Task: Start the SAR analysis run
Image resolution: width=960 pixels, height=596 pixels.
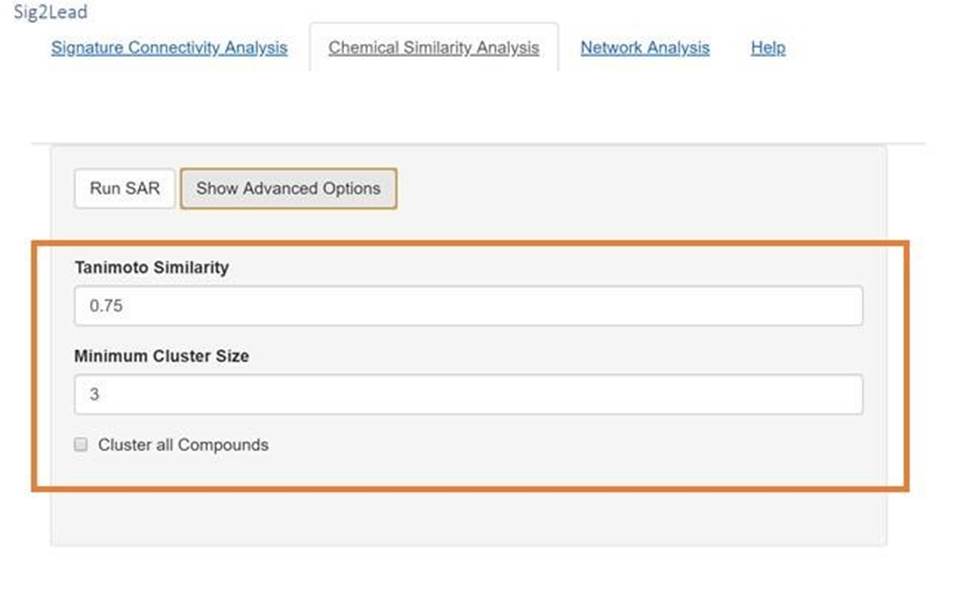Action: [x=125, y=189]
